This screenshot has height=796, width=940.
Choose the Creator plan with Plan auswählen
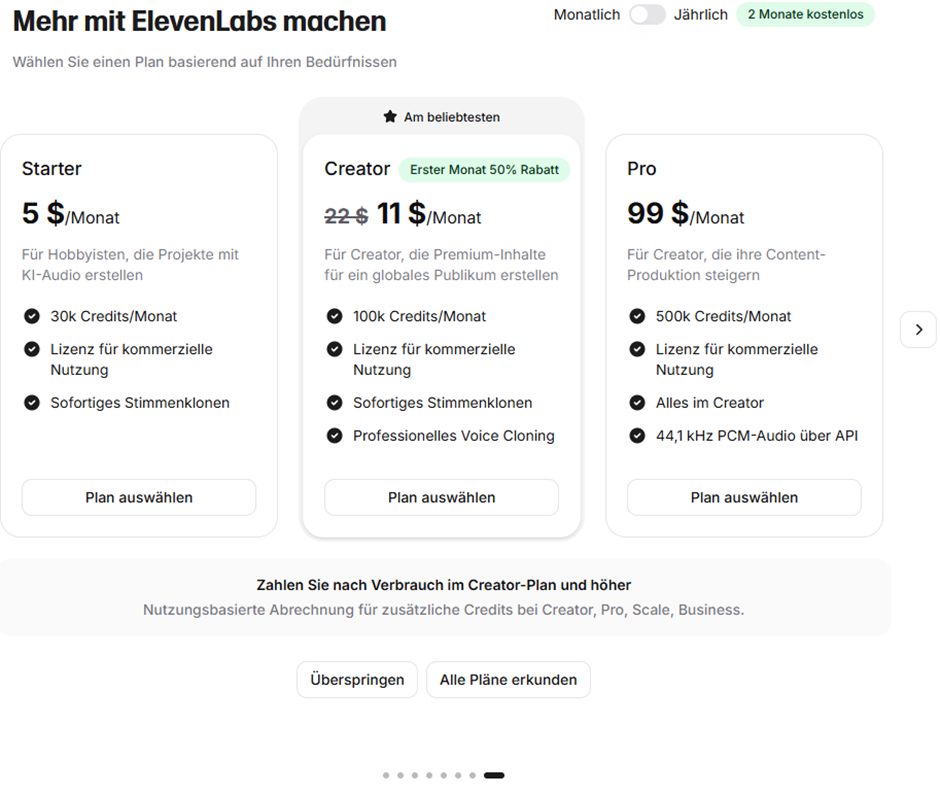(x=442, y=497)
